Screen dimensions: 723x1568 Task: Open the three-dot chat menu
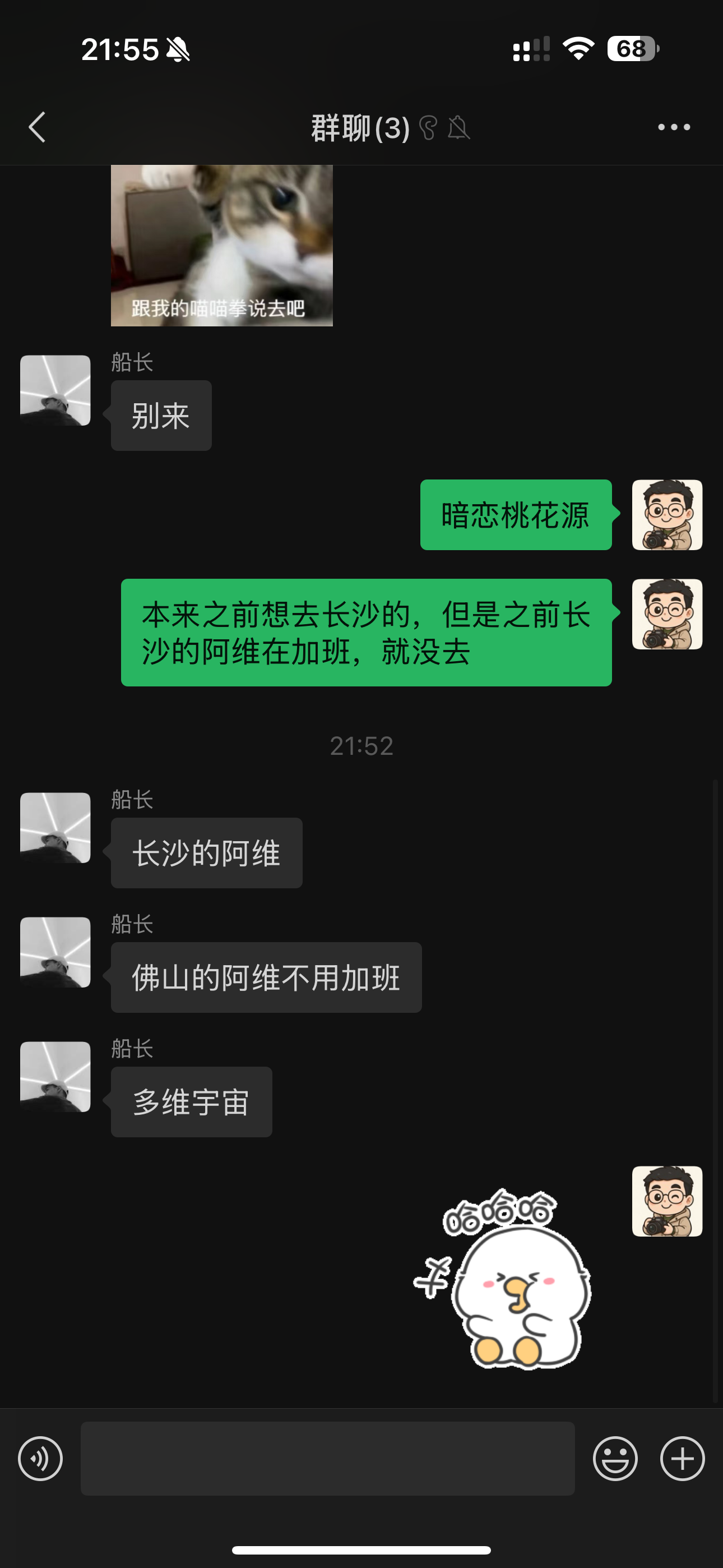click(674, 127)
